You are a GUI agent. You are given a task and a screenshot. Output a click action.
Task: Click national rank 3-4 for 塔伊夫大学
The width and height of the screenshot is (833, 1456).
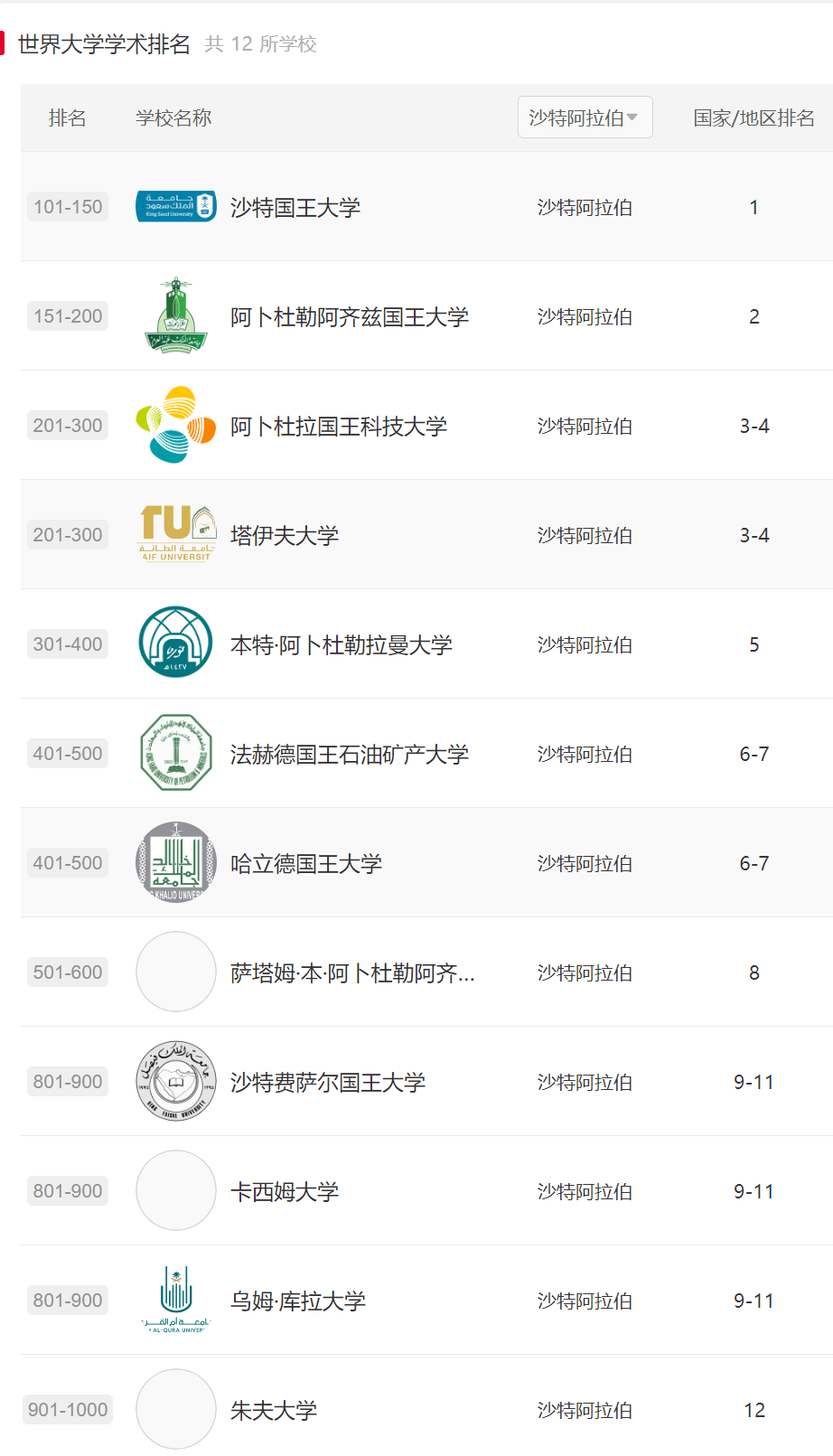754,535
